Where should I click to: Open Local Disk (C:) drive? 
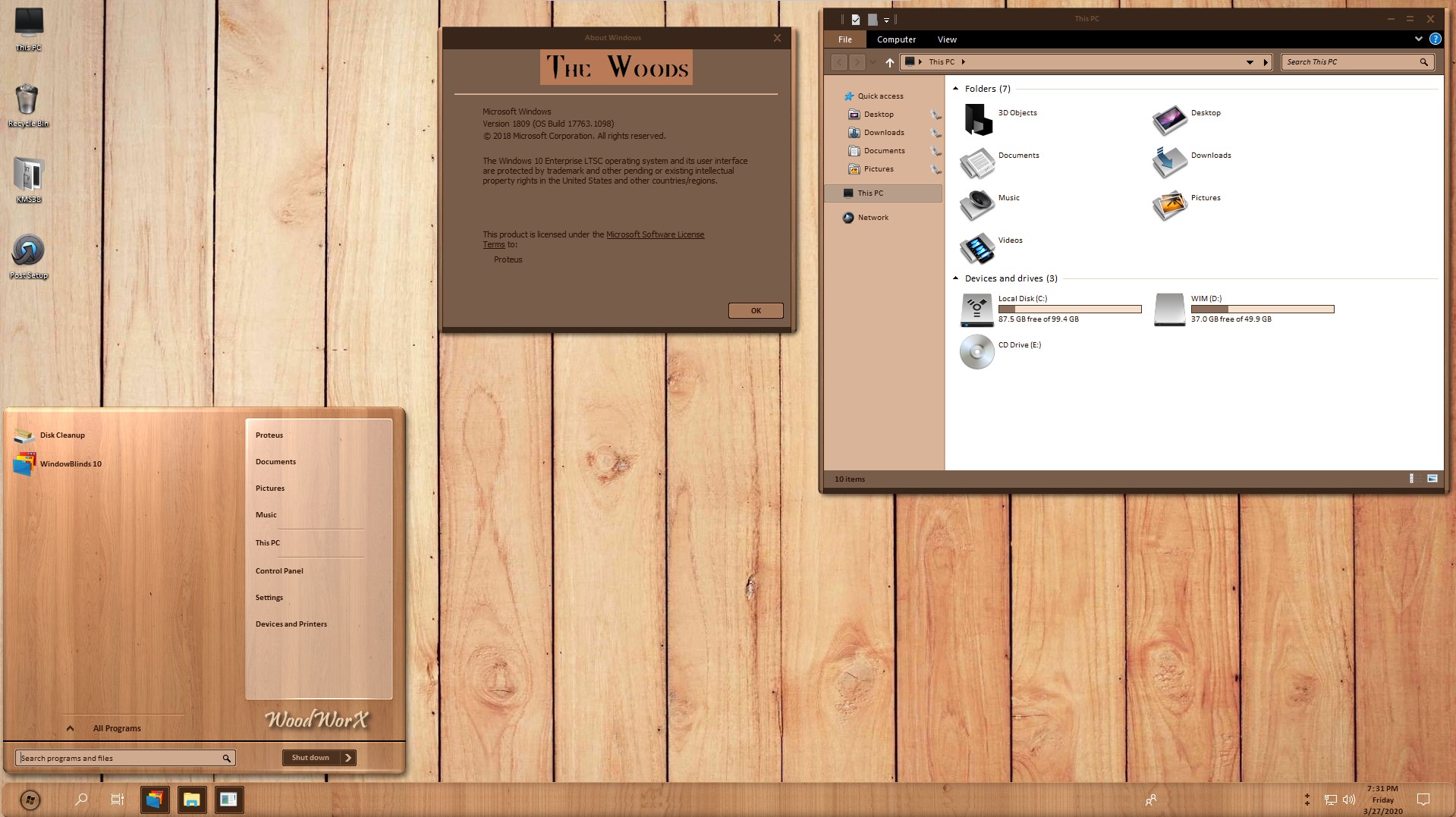[x=1052, y=309]
